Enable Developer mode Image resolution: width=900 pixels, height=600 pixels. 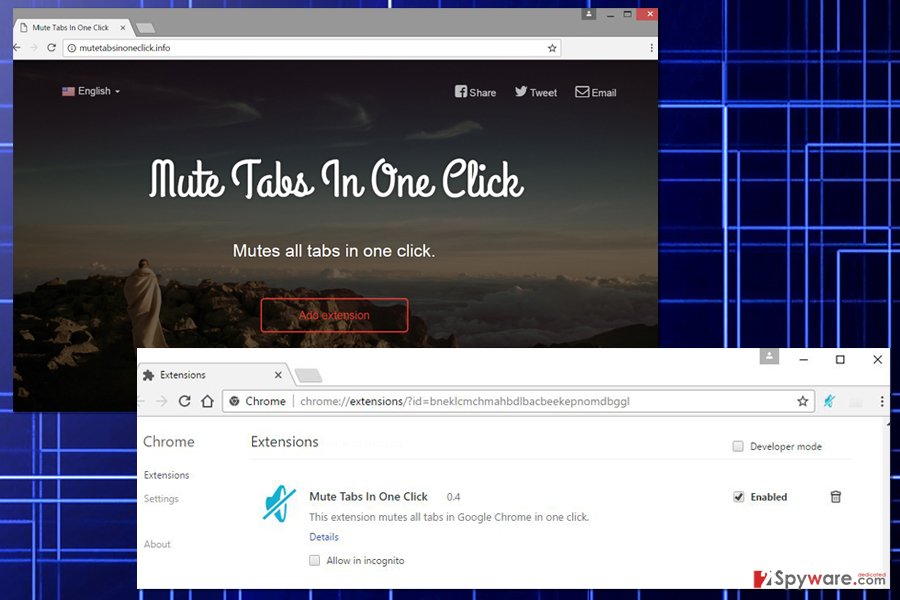[737, 446]
